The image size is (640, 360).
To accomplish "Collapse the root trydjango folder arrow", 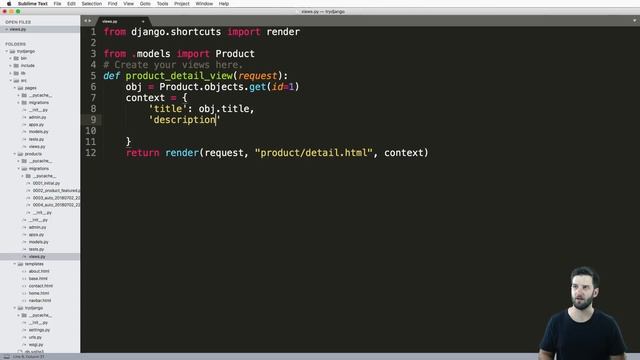I will (x=7, y=51).
